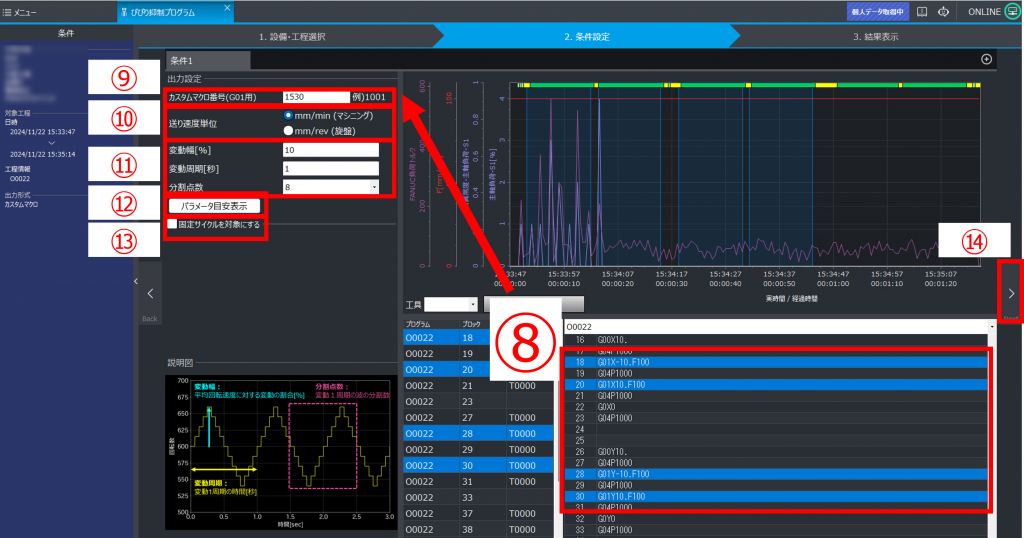Click the 条件 sidebar header
Viewport: 1024px width, 538px height.
click(66, 33)
